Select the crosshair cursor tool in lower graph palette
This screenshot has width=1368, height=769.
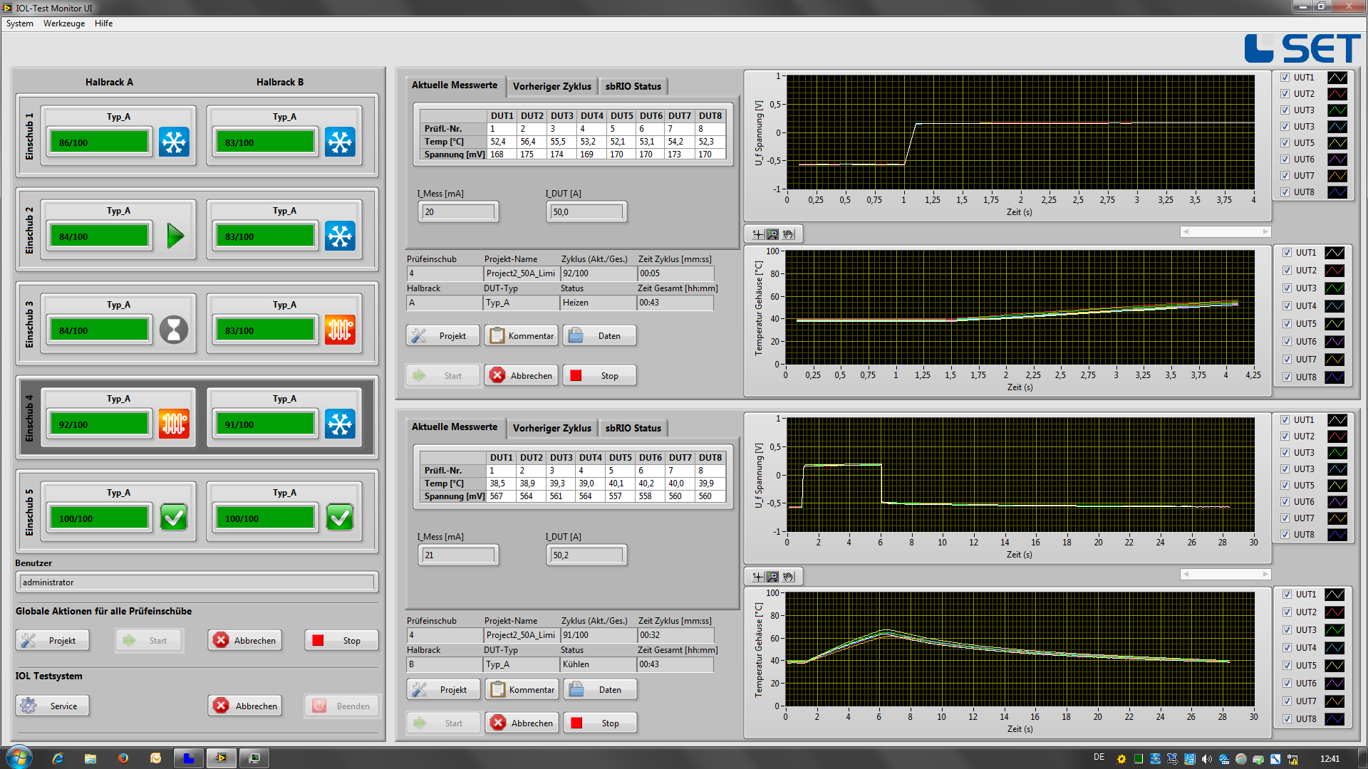(757, 577)
